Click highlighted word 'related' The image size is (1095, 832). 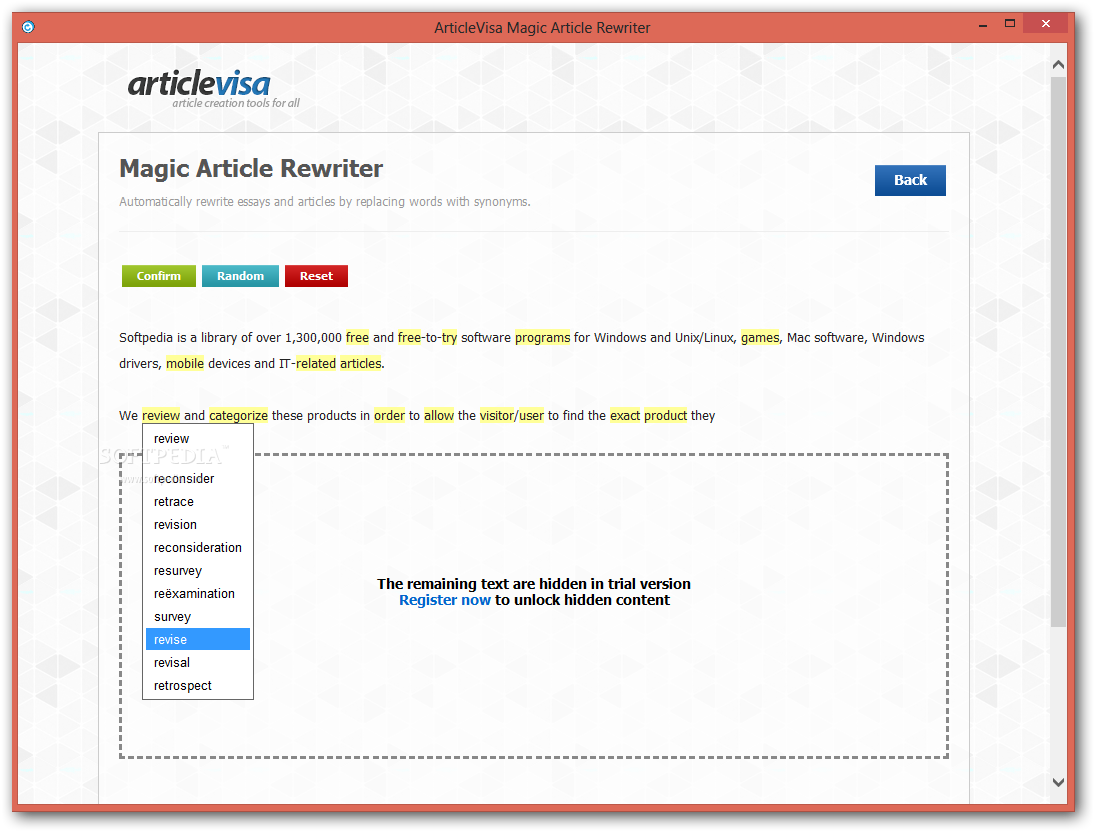316,363
